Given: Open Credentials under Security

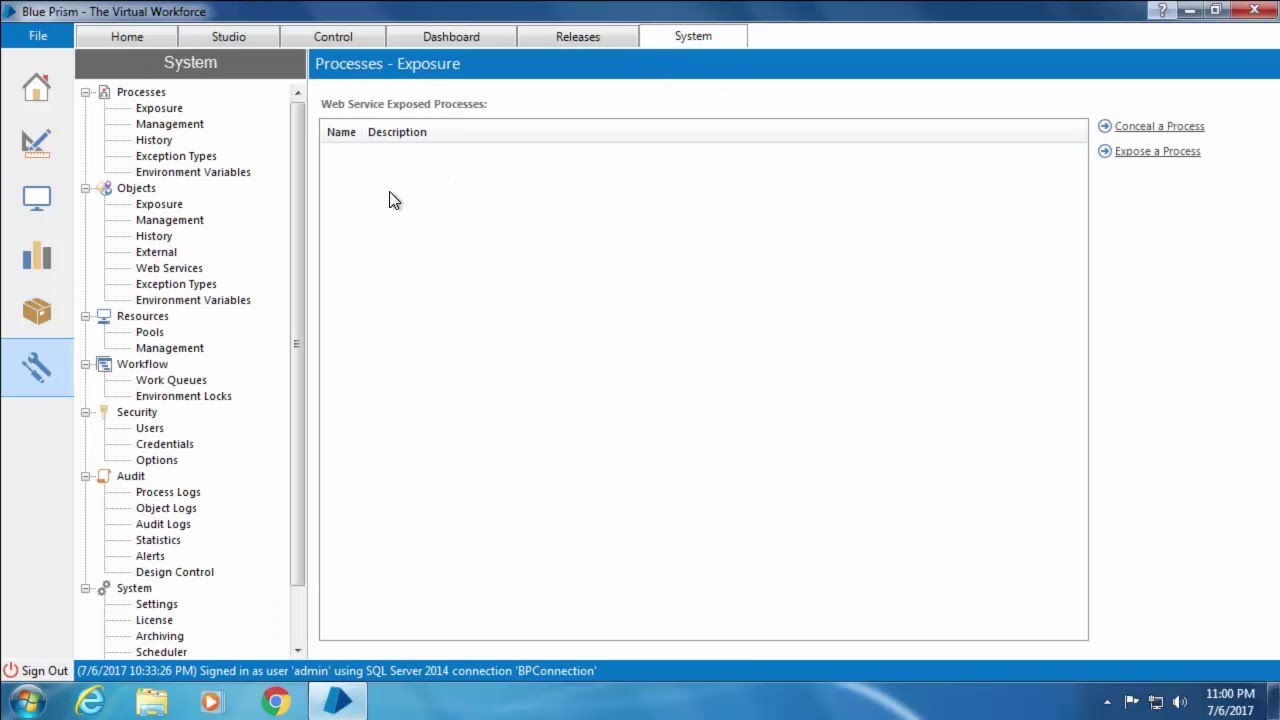Looking at the screenshot, I should point(165,444).
